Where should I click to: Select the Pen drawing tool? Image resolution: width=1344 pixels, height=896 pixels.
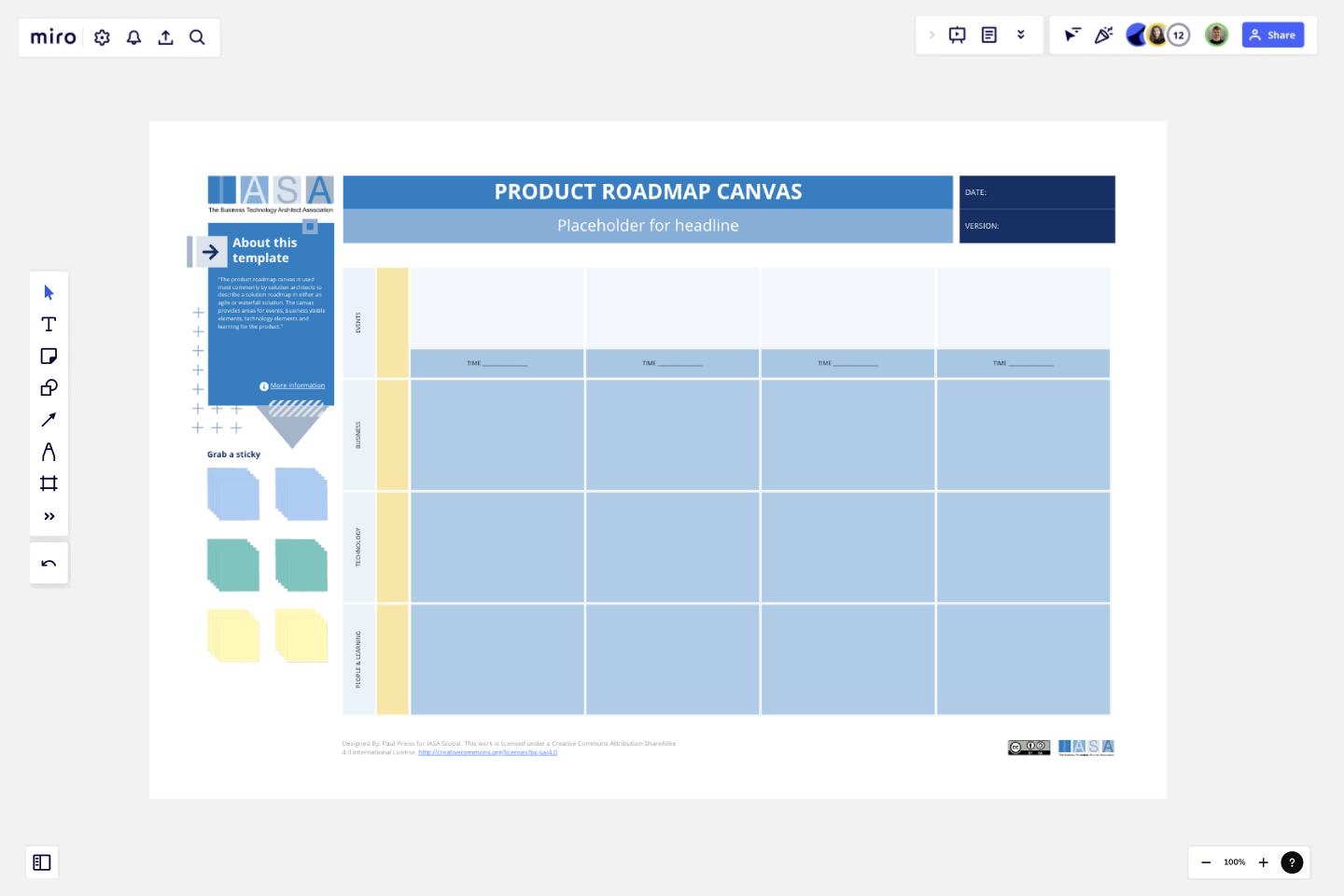[49, 451]
